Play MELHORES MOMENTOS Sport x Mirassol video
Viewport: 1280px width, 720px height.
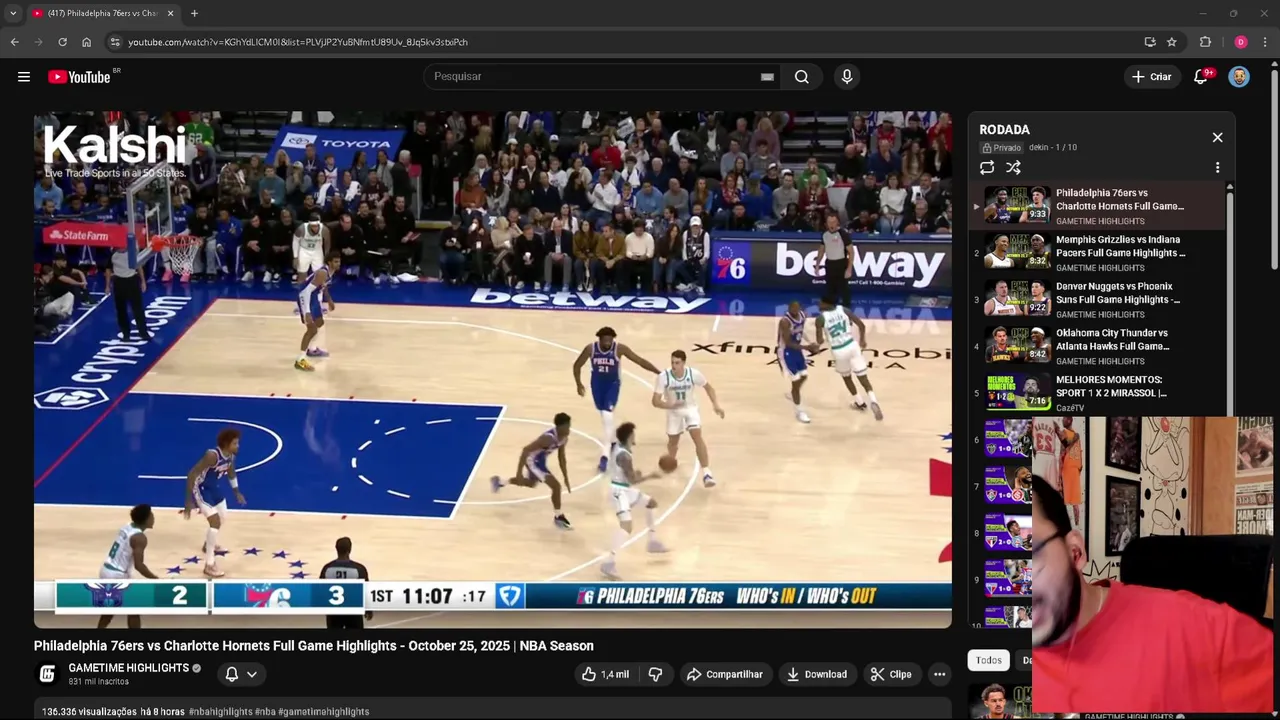pos(1097,393)
